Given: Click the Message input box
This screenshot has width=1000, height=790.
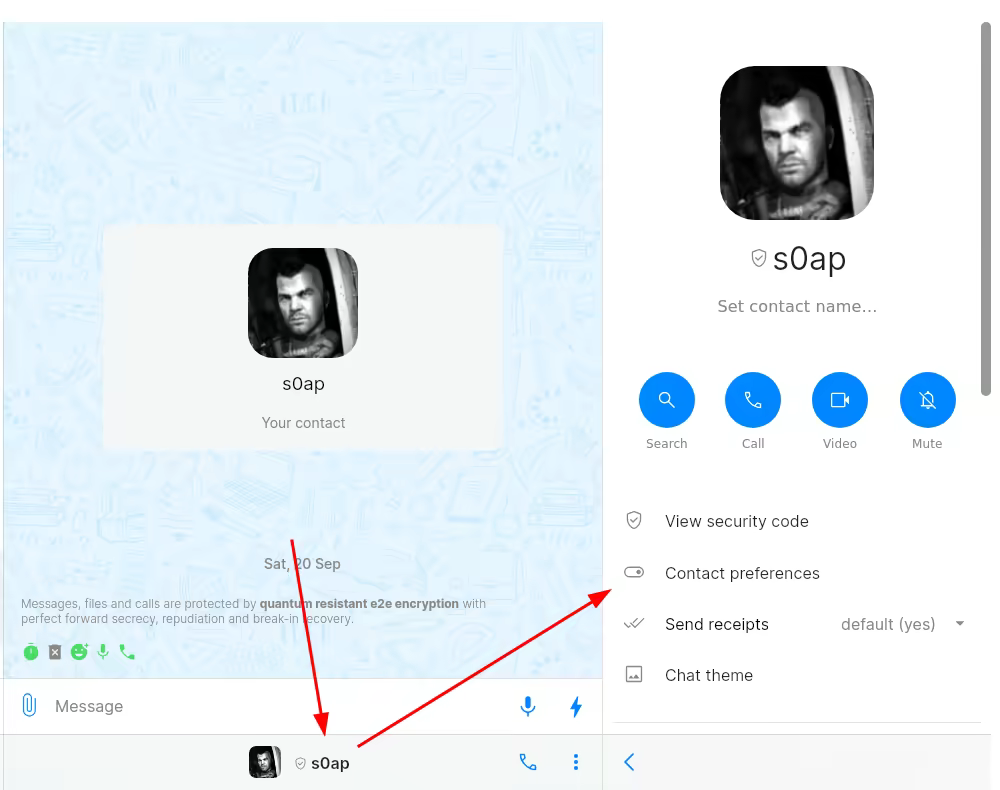Looking at the screenshot, I should [281, 706].
